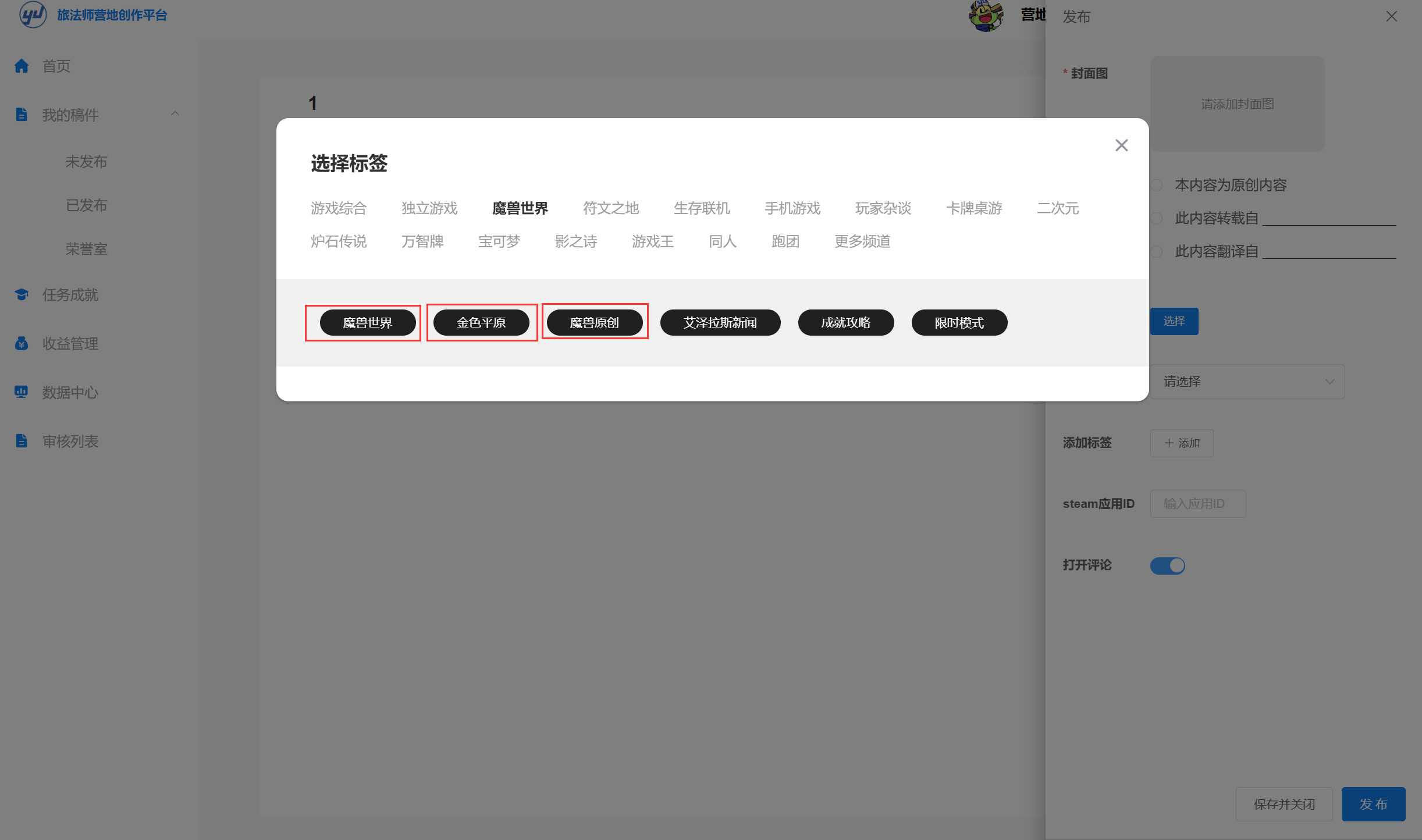The width and height of the screenshot is (1422, 840).
Task: Select the 影之诗 category tab
Action: (x=576, y=241)
